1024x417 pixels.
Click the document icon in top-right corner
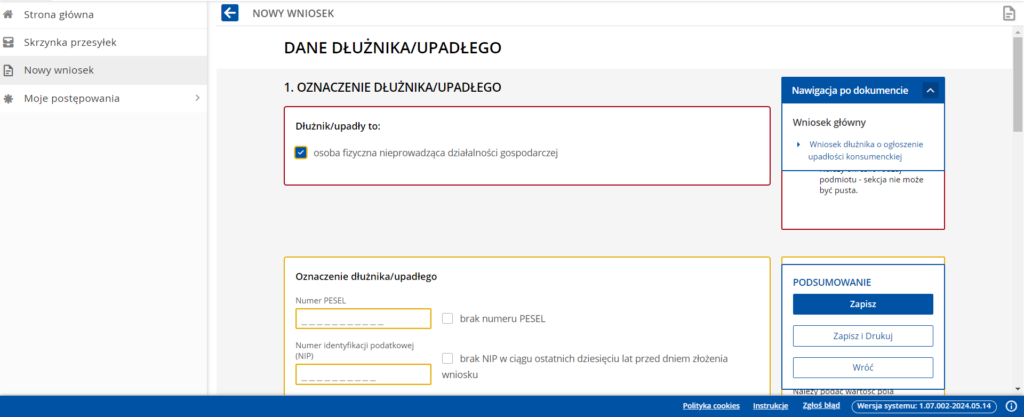1009,13
